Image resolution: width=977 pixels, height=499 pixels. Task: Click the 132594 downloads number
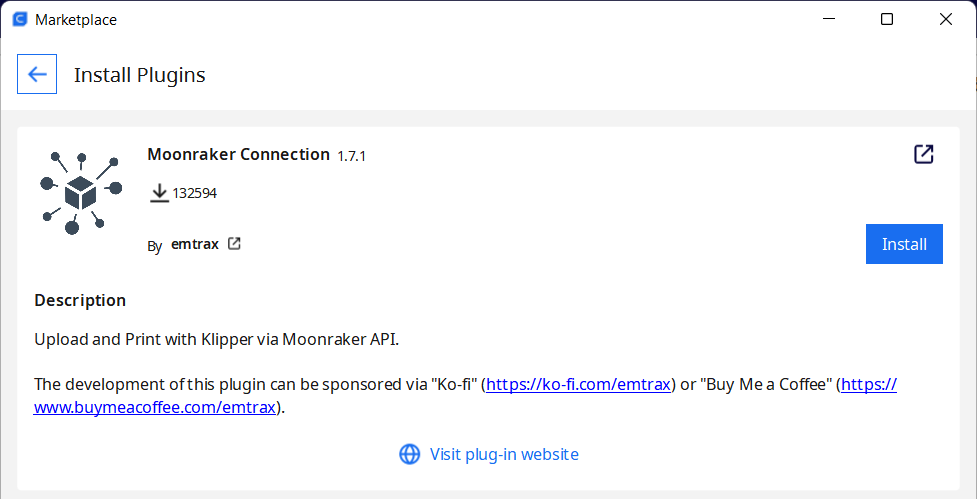194,193
